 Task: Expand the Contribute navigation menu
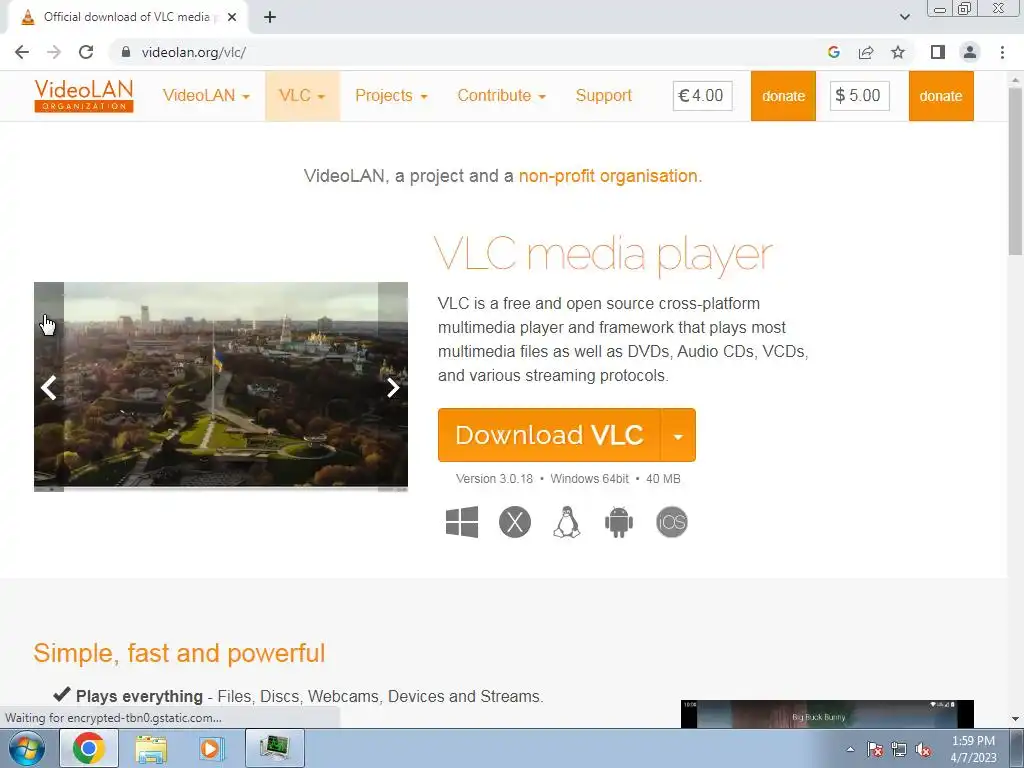(501, 95)
